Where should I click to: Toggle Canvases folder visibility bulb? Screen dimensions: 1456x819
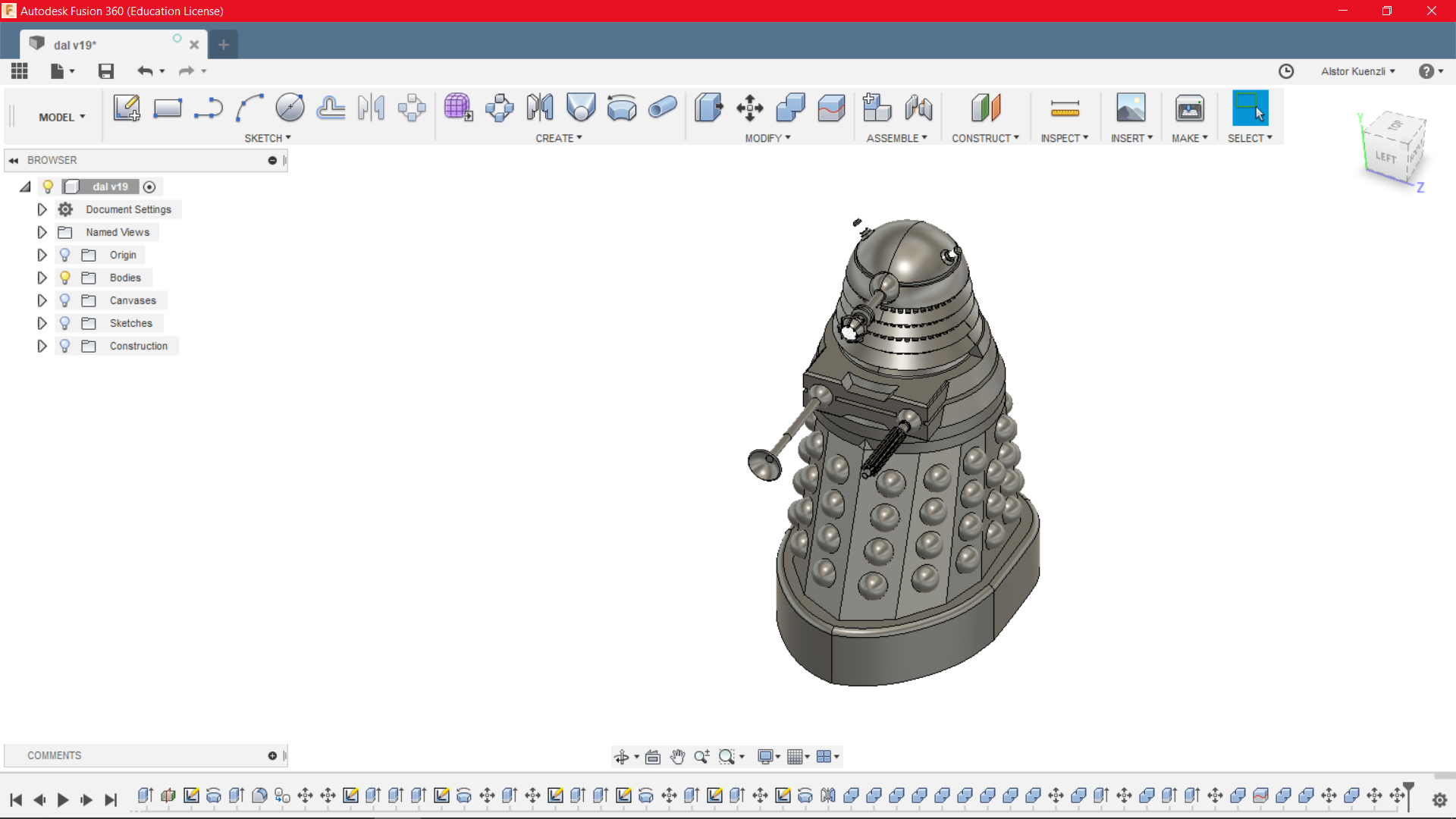click(x=65, y=300)
